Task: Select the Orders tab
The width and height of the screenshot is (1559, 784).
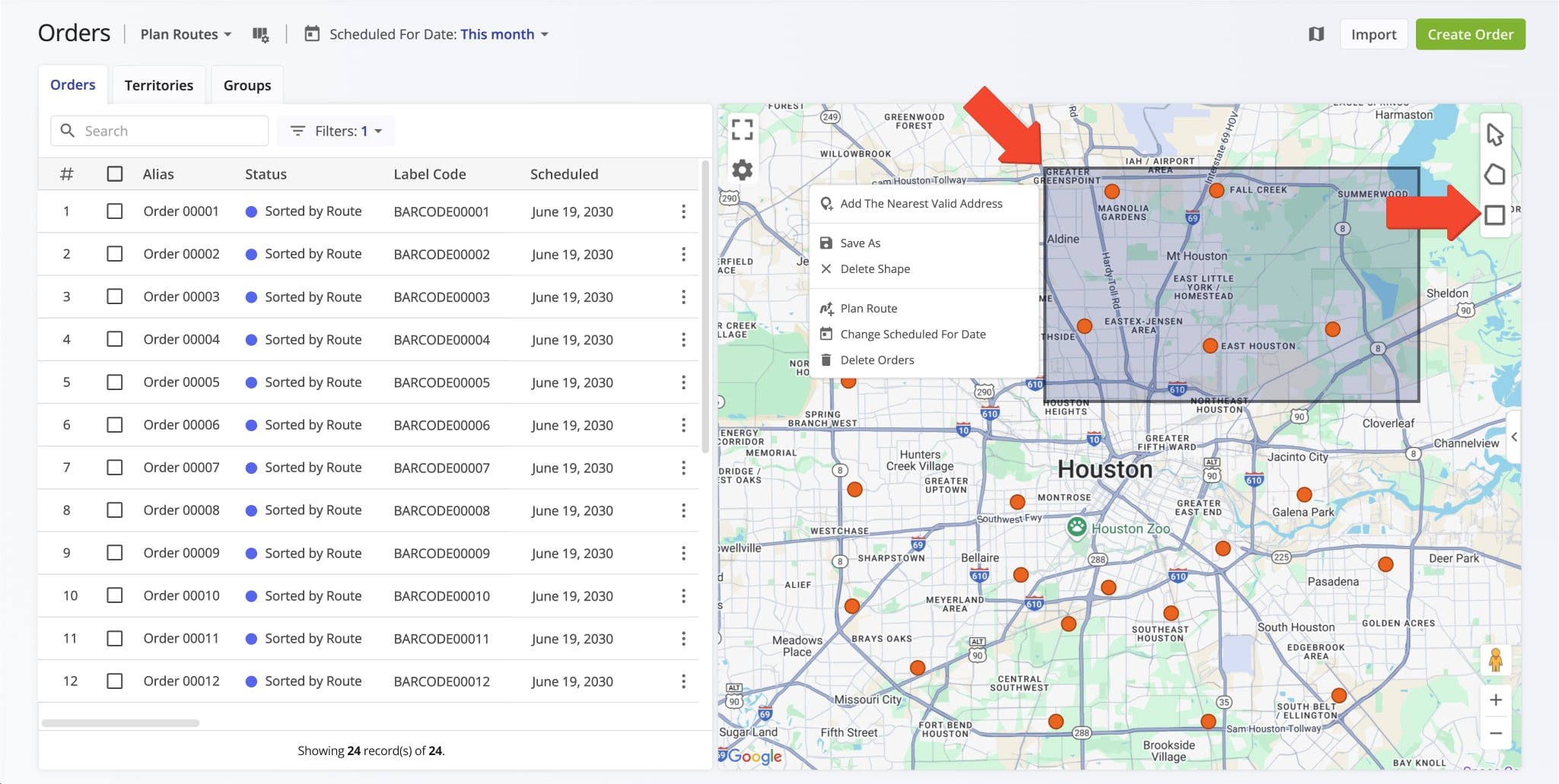Action: coord(73,85)
